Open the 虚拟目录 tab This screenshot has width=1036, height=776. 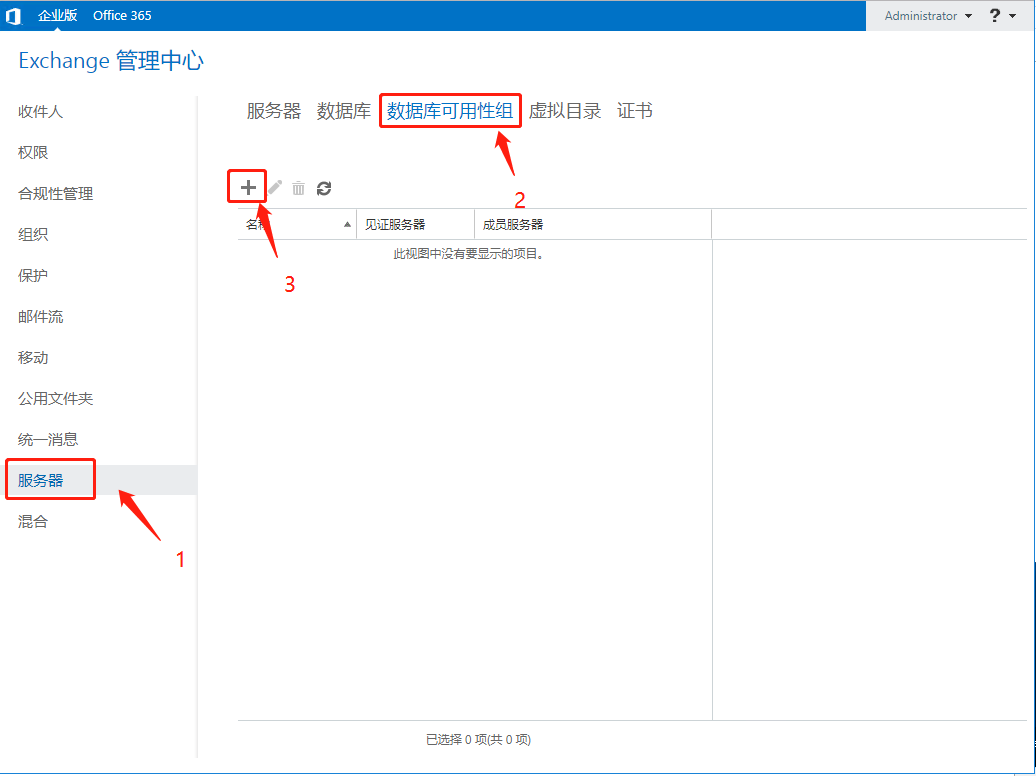[x=565, y=111]
